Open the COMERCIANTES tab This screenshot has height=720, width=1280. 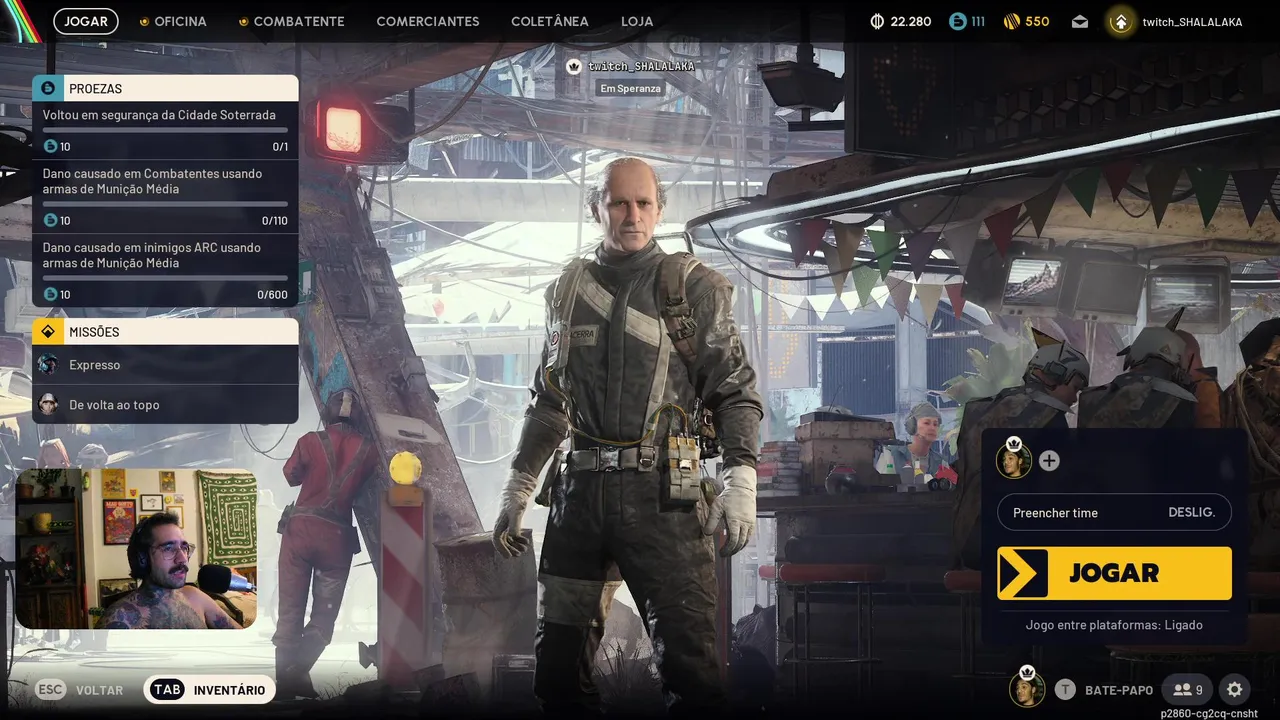(x=428, y=21)
